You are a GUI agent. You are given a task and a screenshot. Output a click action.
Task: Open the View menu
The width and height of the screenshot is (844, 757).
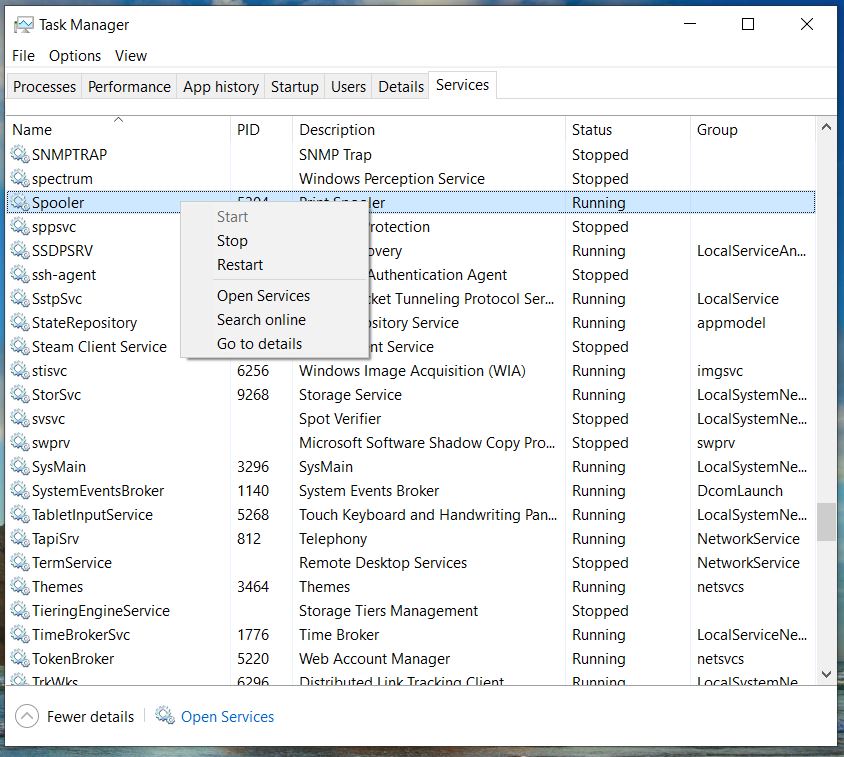pyautogui.click(x=131, y=56)
